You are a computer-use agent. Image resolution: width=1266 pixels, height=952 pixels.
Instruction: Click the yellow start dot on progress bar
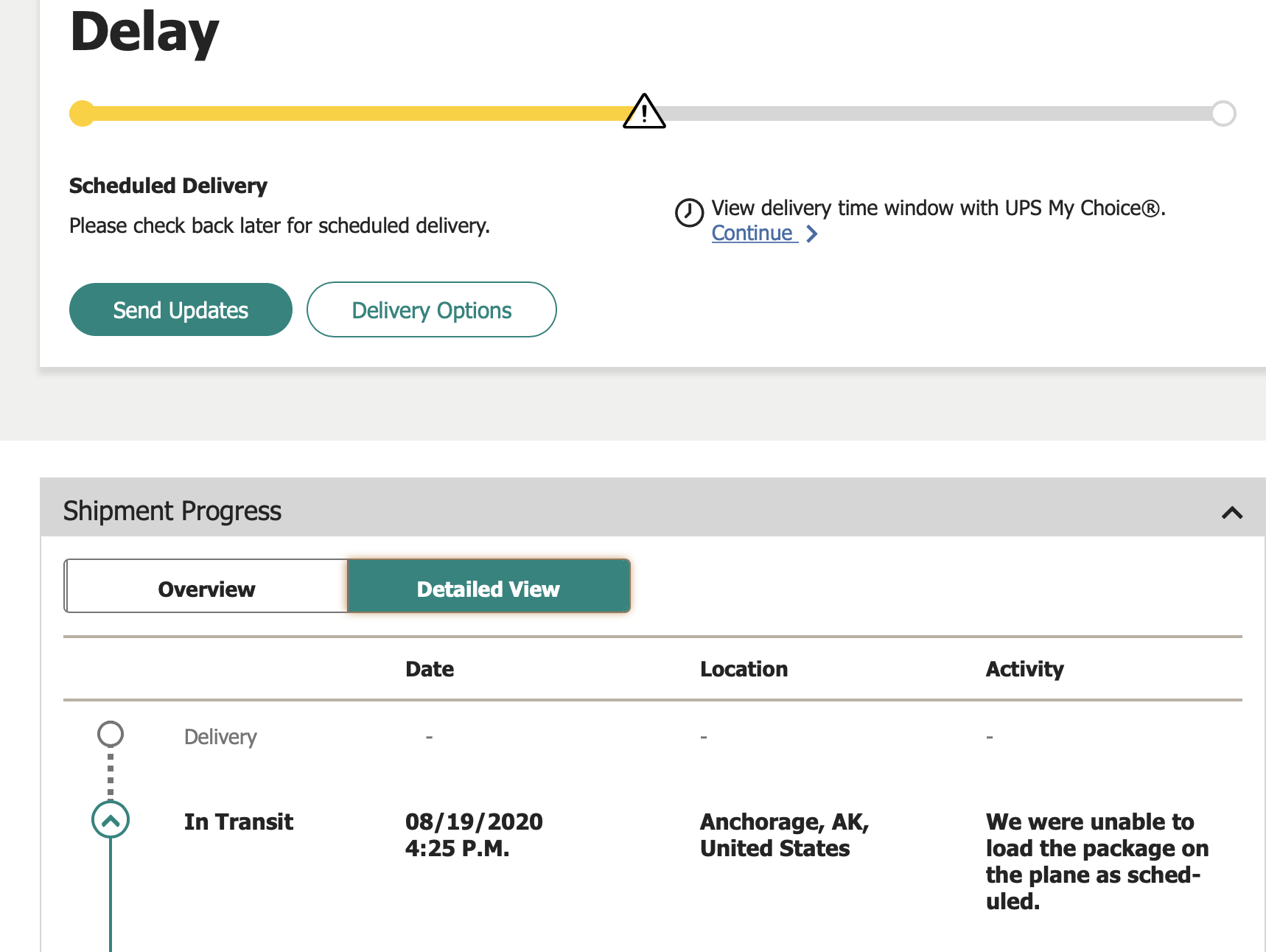pyautogui.click(x=83, y=113)
